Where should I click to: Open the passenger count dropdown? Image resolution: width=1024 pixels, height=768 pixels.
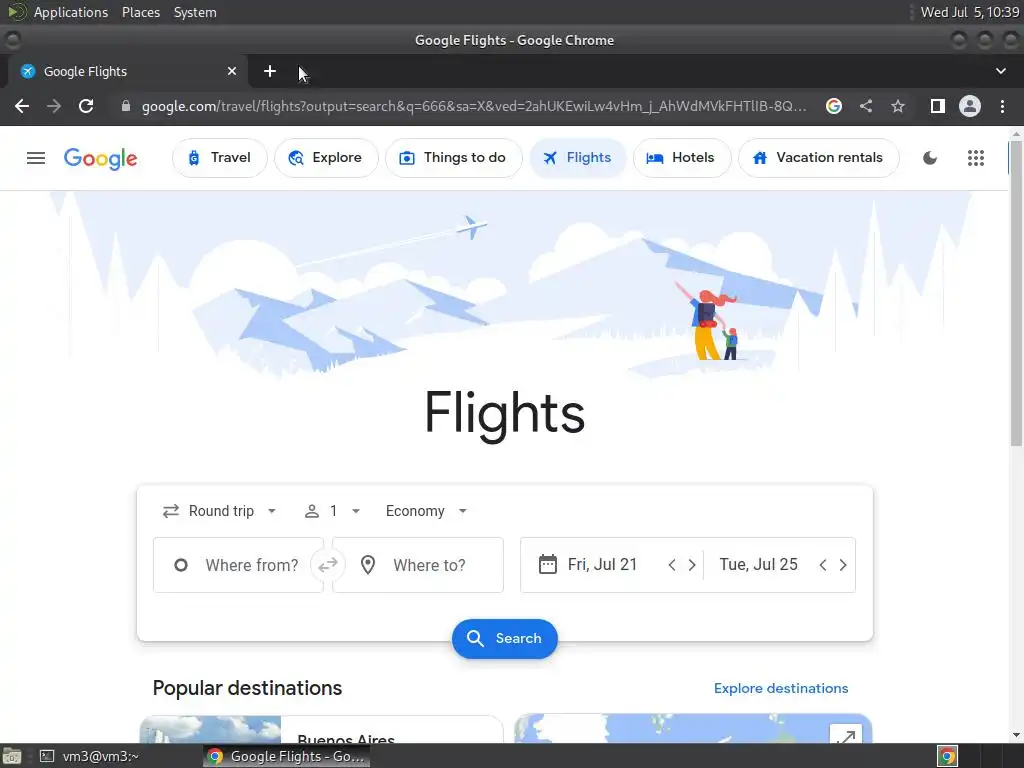332,511
